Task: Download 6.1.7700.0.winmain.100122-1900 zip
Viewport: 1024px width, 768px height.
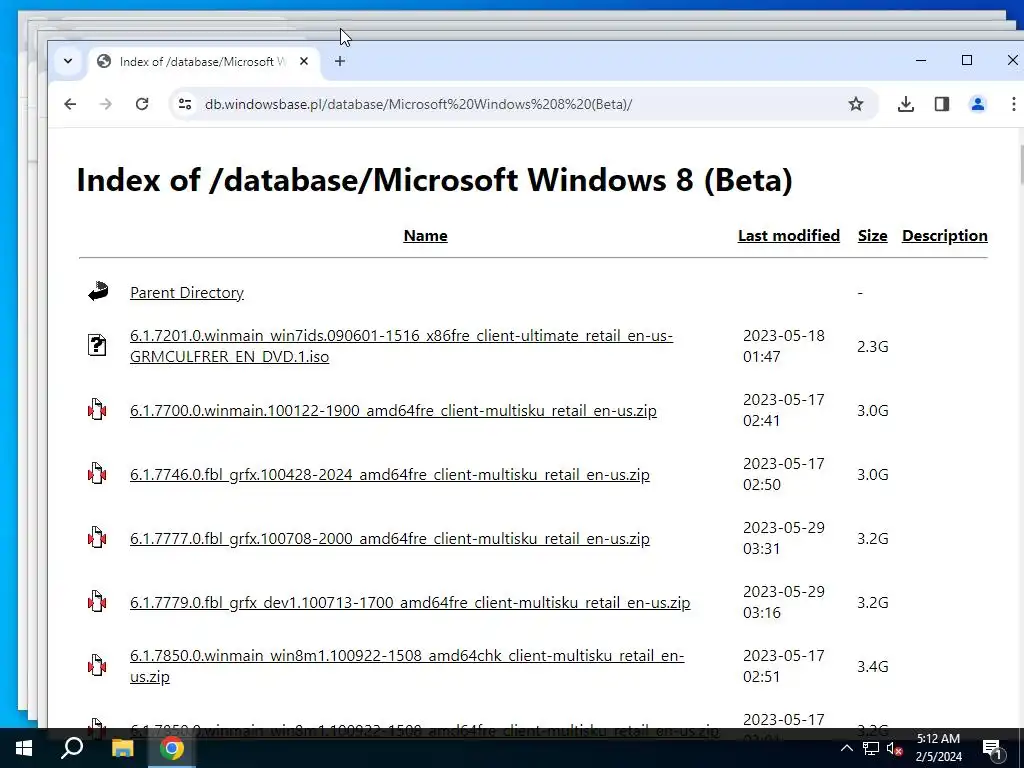Action: (x=393, y=410)
